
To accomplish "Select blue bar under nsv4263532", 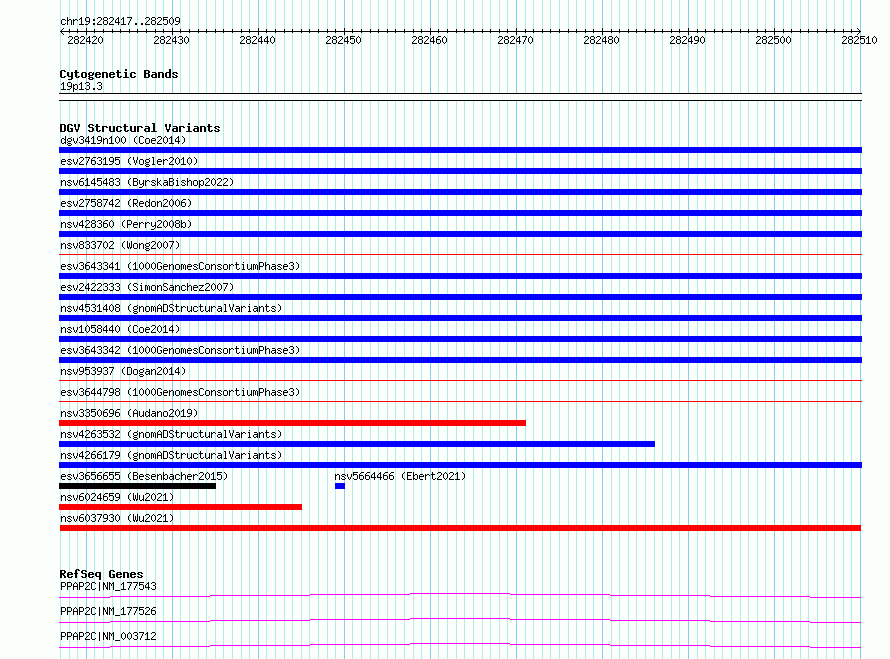I will pos(357,444).
